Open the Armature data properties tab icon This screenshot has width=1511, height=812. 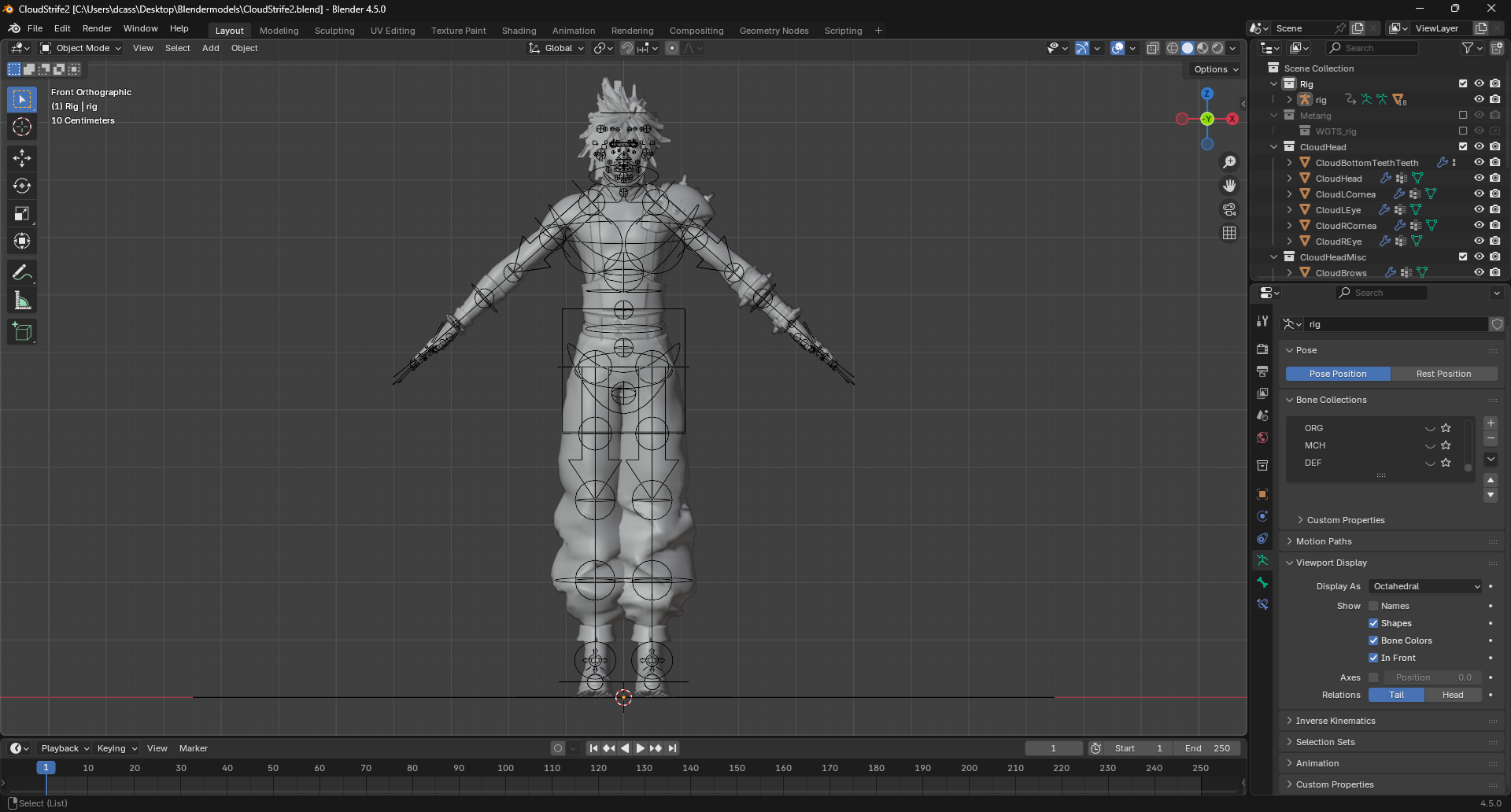[1262, 560]
